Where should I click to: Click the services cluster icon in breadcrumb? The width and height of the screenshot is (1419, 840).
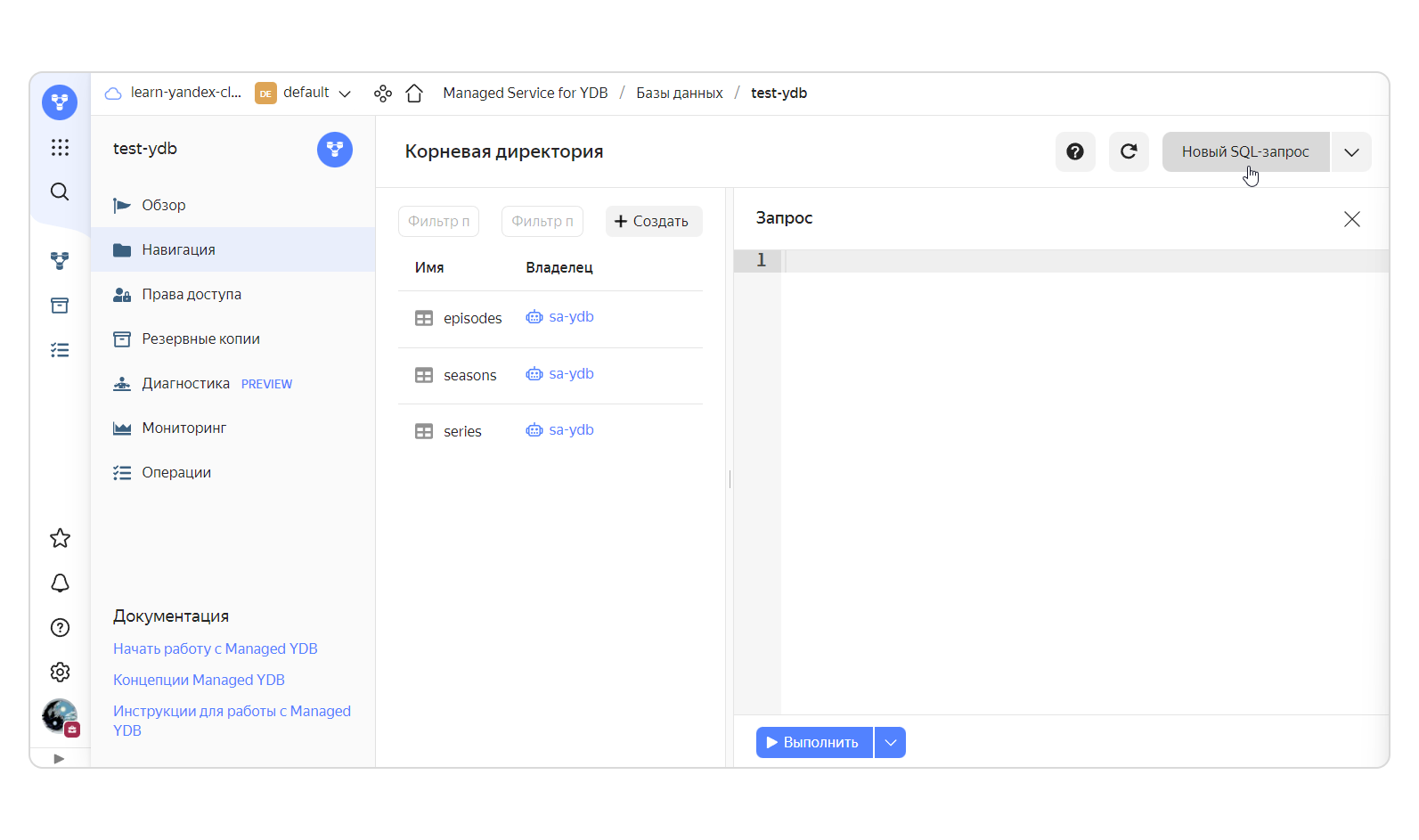point(383,93)
